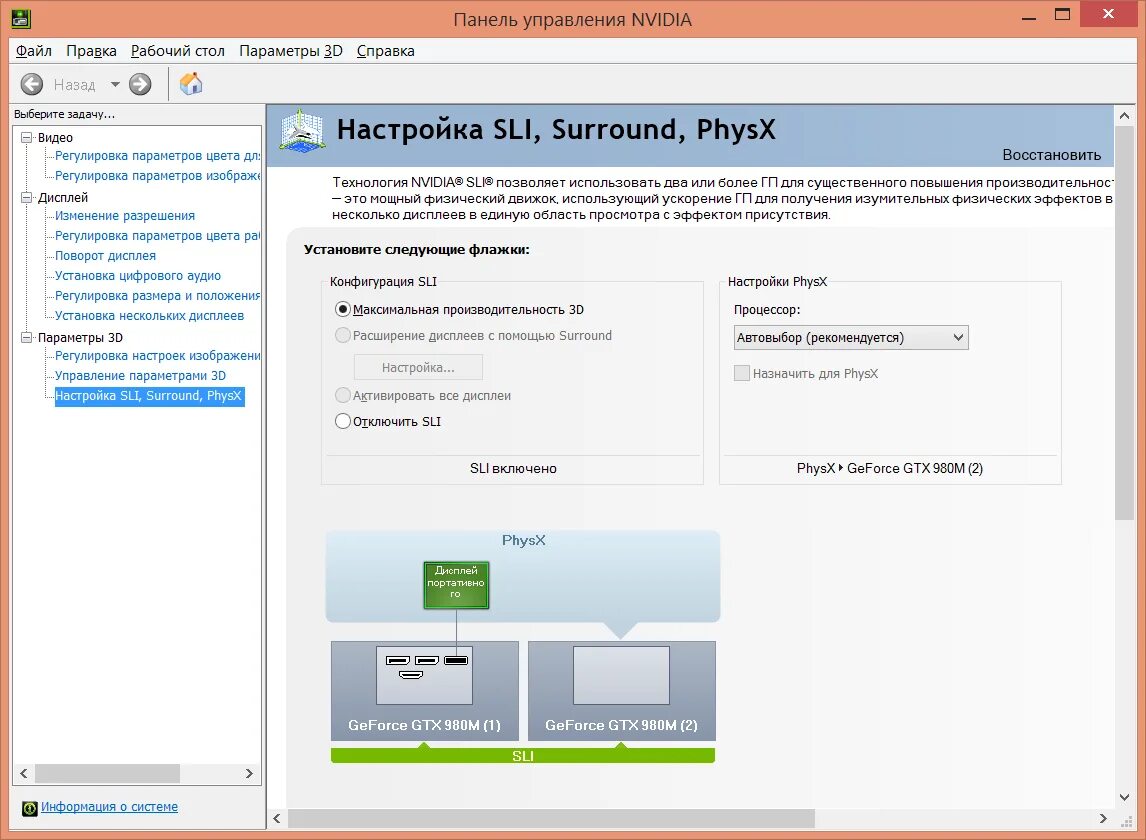Open Управление параметрами 3D task
Image resolution: width=1146 pixels, height=840 pixels.
(x=140, y=376)
